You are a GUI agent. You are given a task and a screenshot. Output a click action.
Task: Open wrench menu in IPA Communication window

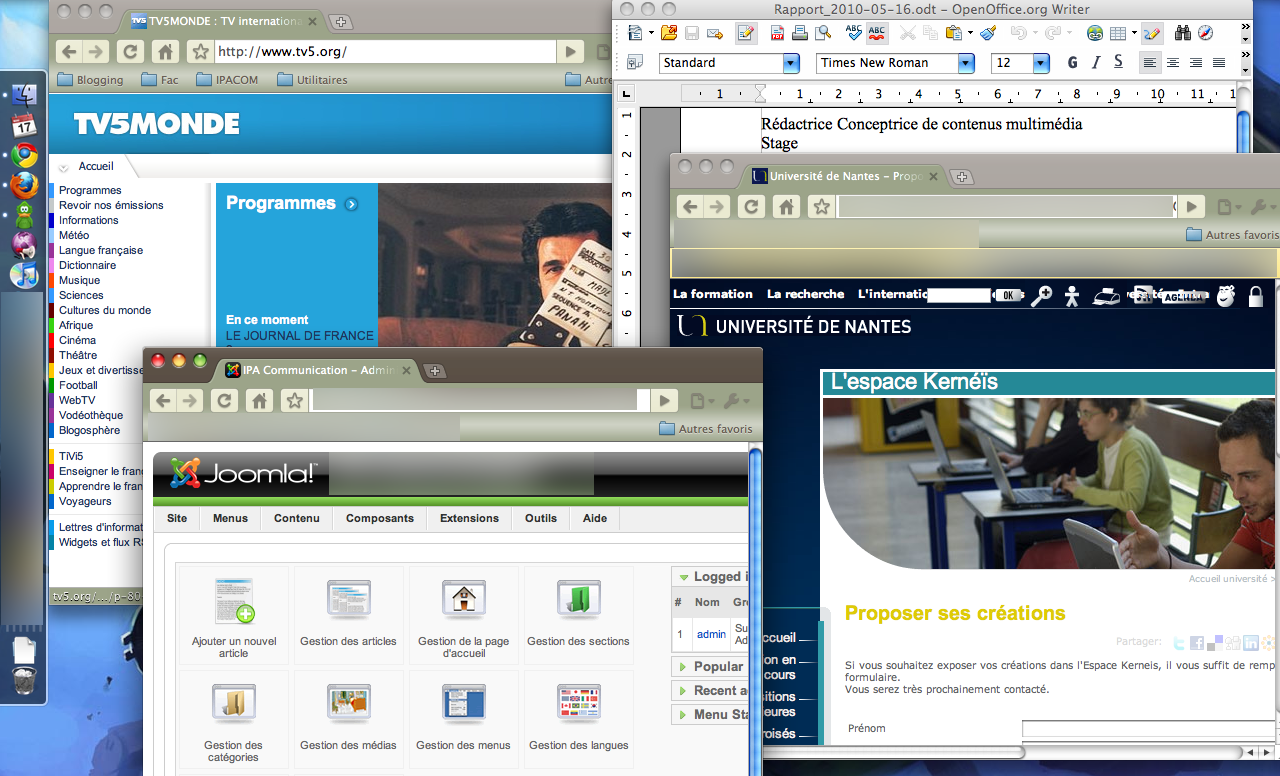point(734,401)
